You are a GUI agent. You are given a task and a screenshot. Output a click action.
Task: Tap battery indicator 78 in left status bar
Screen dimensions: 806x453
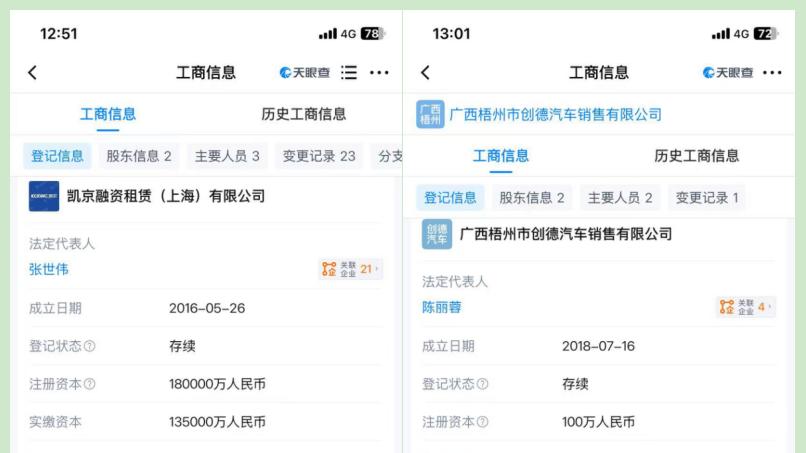tap(373, 34)
